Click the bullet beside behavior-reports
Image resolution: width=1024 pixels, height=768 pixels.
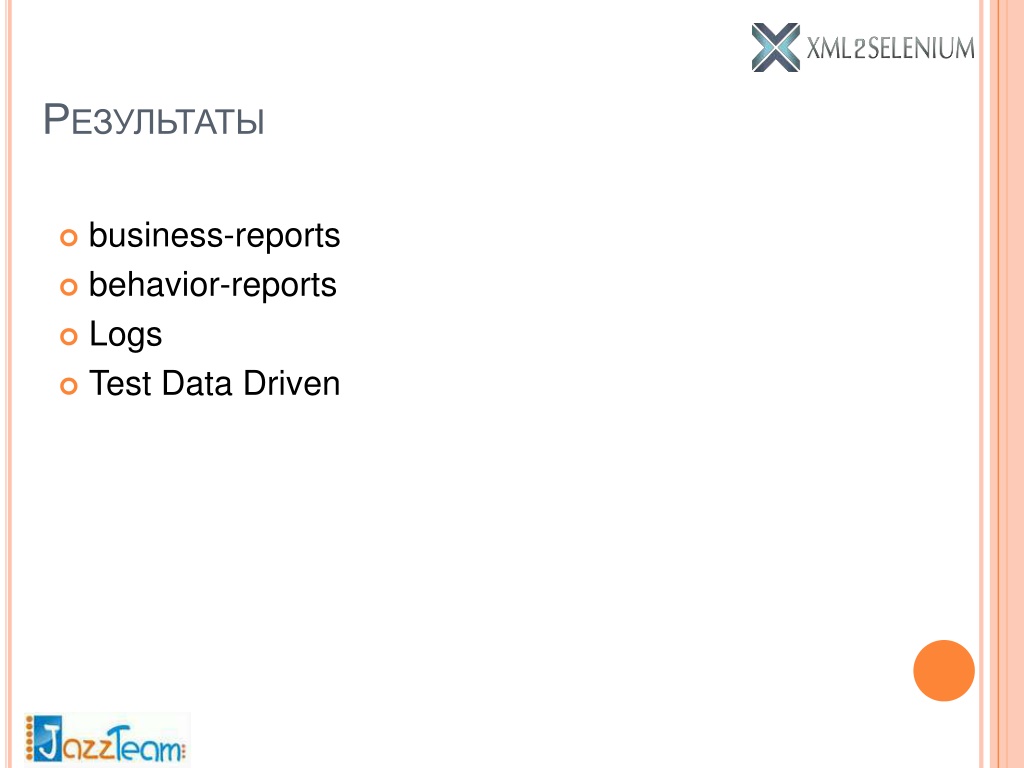tap(69, 287)
